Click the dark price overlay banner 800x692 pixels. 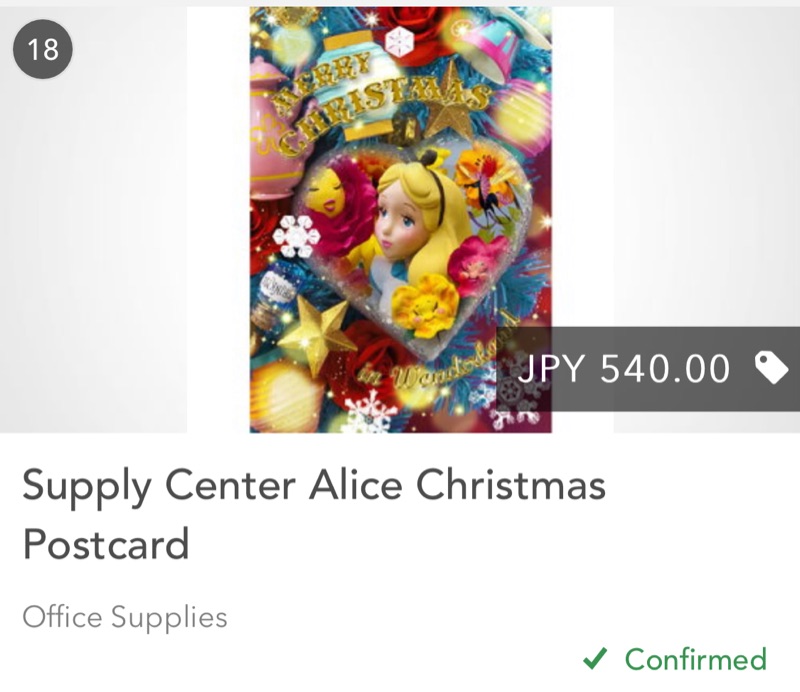(x=648, y=369)
